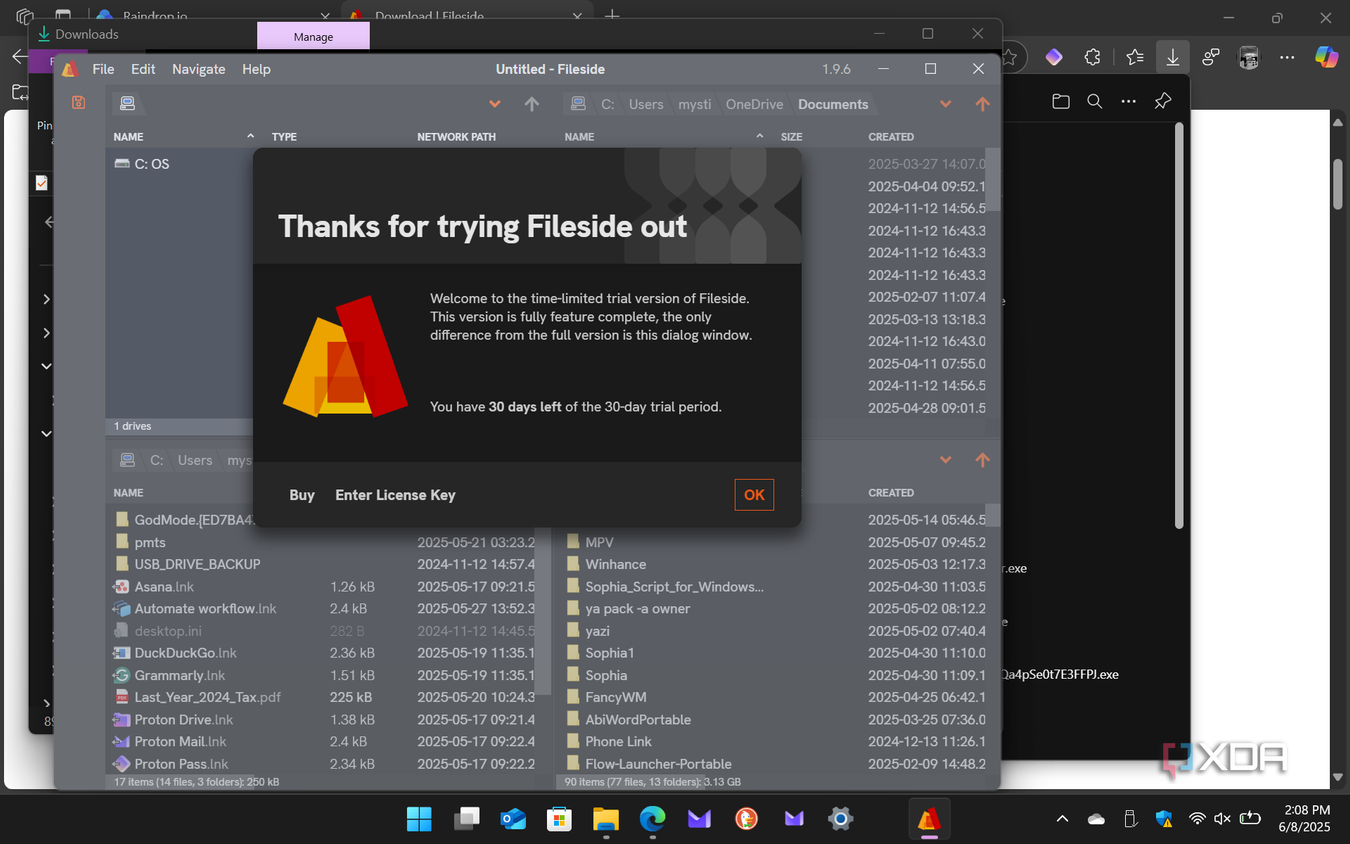The height and width of the screenshot is (844, 1350).
Task: Open Edge's Downloads toolbar button
Action: 1172,57
